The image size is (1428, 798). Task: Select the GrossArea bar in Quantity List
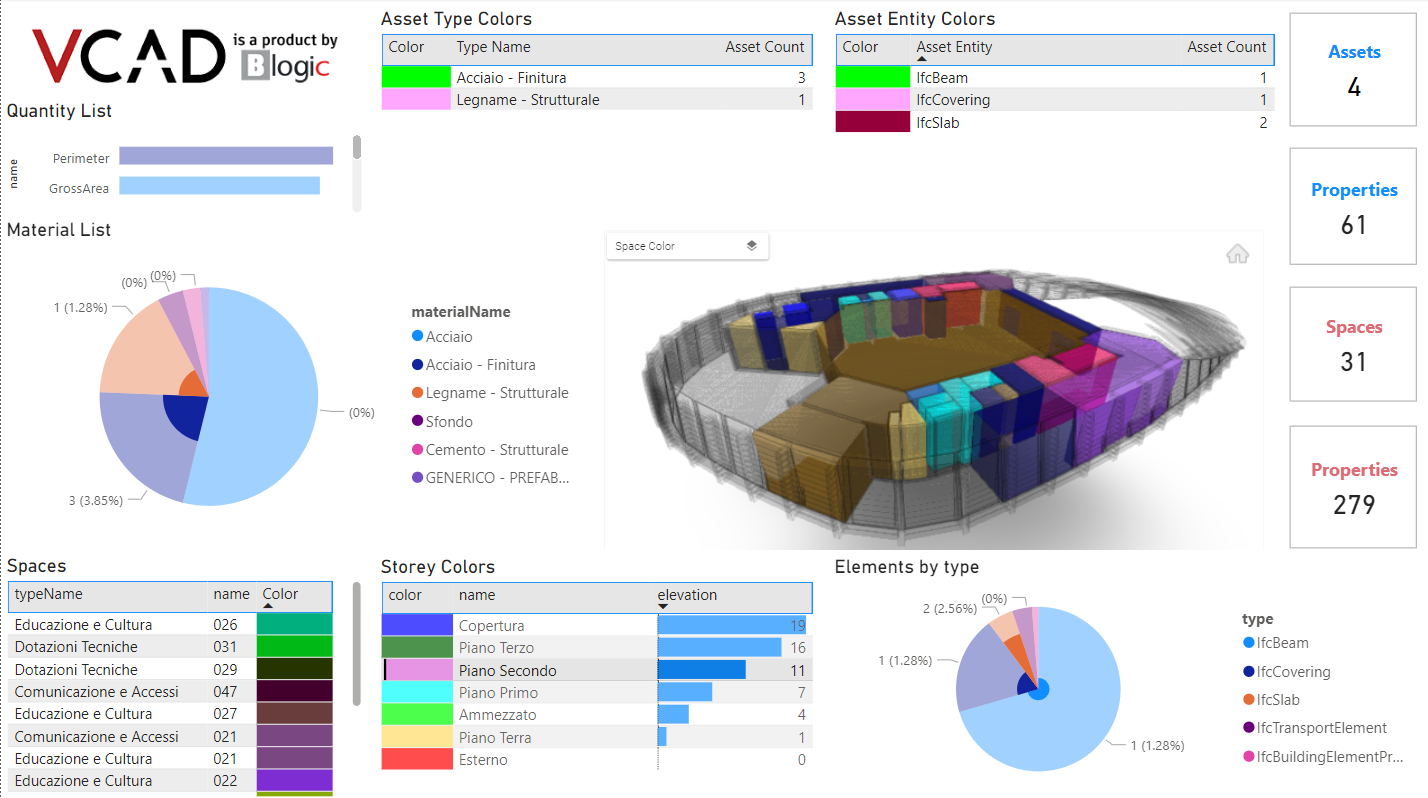click(x=219, y=185)
